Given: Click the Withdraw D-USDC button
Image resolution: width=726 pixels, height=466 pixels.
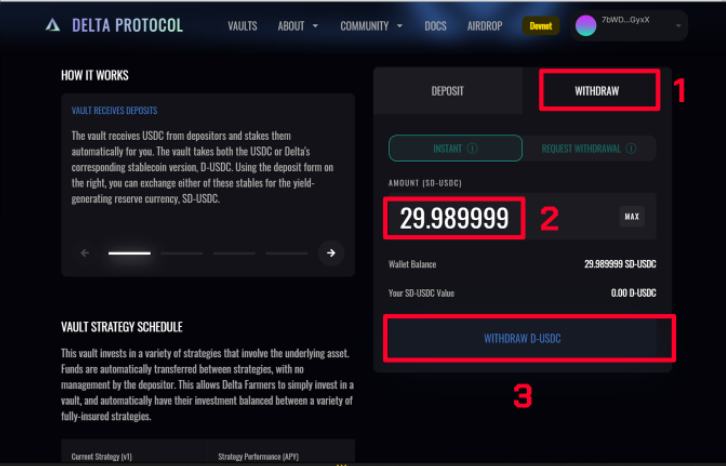Looking at the screenshot, I should pyautogui.click(x=522, y=339).
